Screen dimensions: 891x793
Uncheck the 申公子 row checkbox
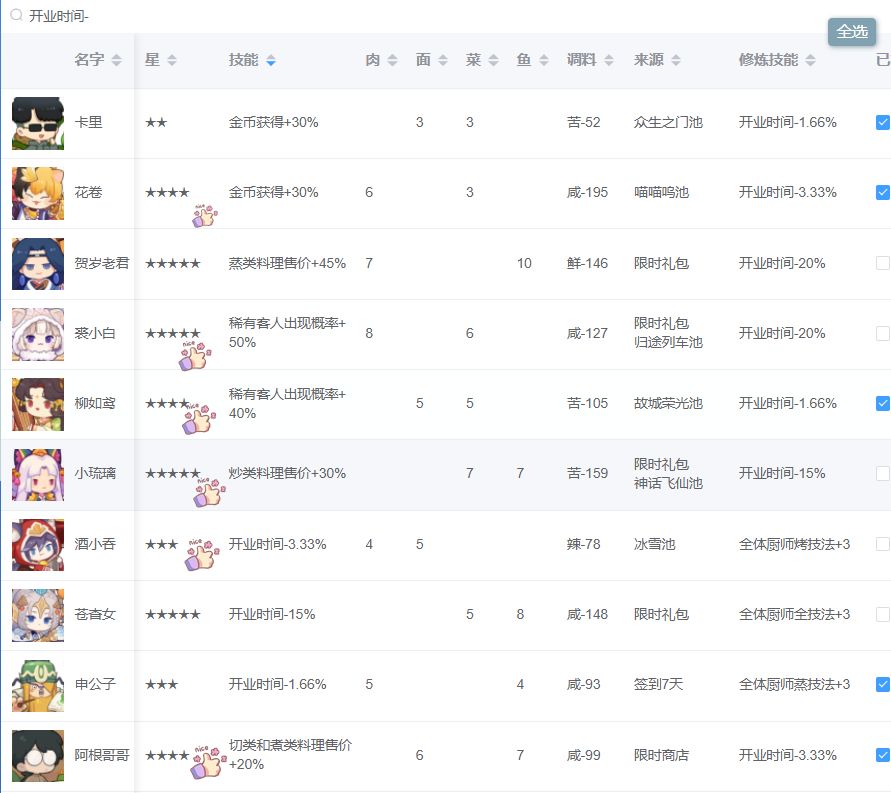(x=882, y=685)
